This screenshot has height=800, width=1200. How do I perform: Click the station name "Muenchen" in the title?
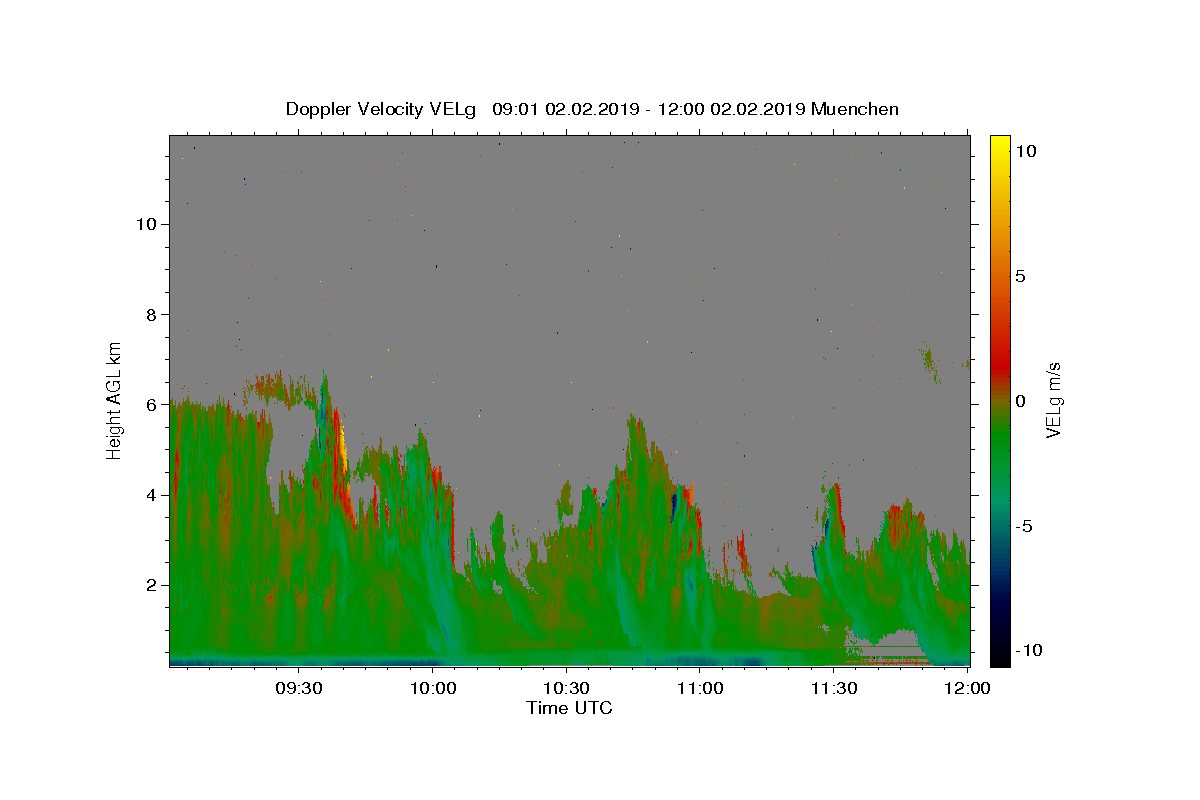pos(855,109)
